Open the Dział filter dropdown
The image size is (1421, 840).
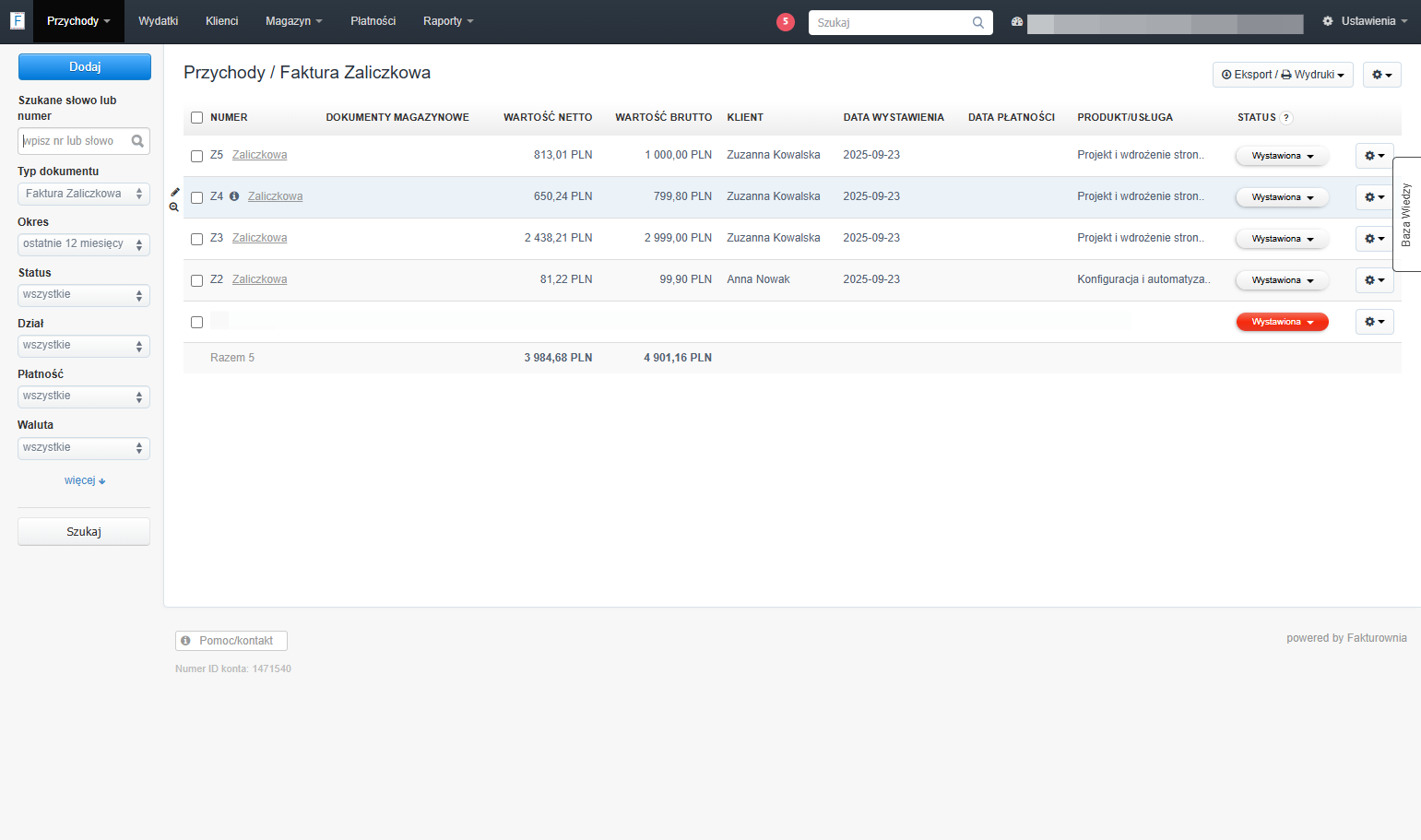(84, 346)
